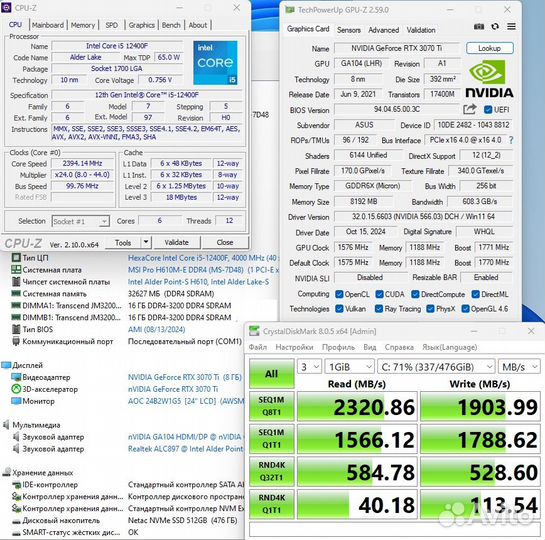
Task: Click the Коммуникационный порт icon
Action: [x=16, y=341]
